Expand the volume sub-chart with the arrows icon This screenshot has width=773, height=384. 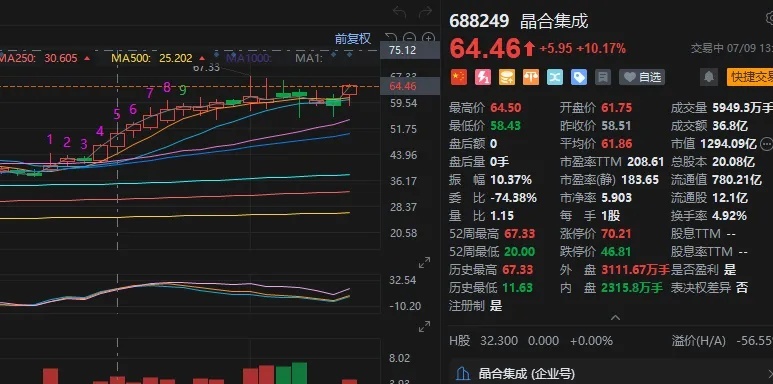424,326
